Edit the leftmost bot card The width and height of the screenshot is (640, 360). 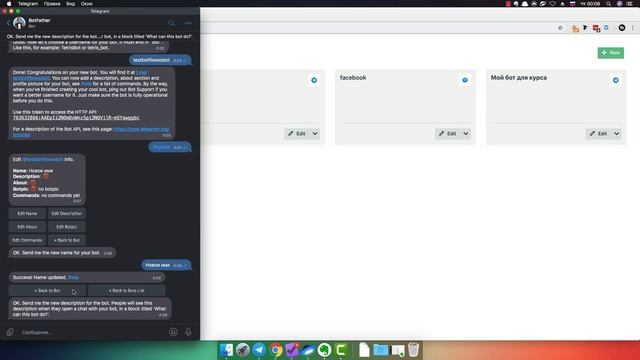pyautogui.click(x=297, y=133)
